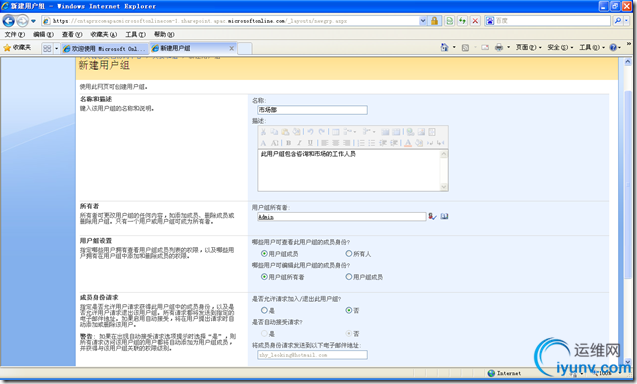Click inside the description text area
Image resolution: width=637 pixels, height=384 pixels.
(349, 170)
